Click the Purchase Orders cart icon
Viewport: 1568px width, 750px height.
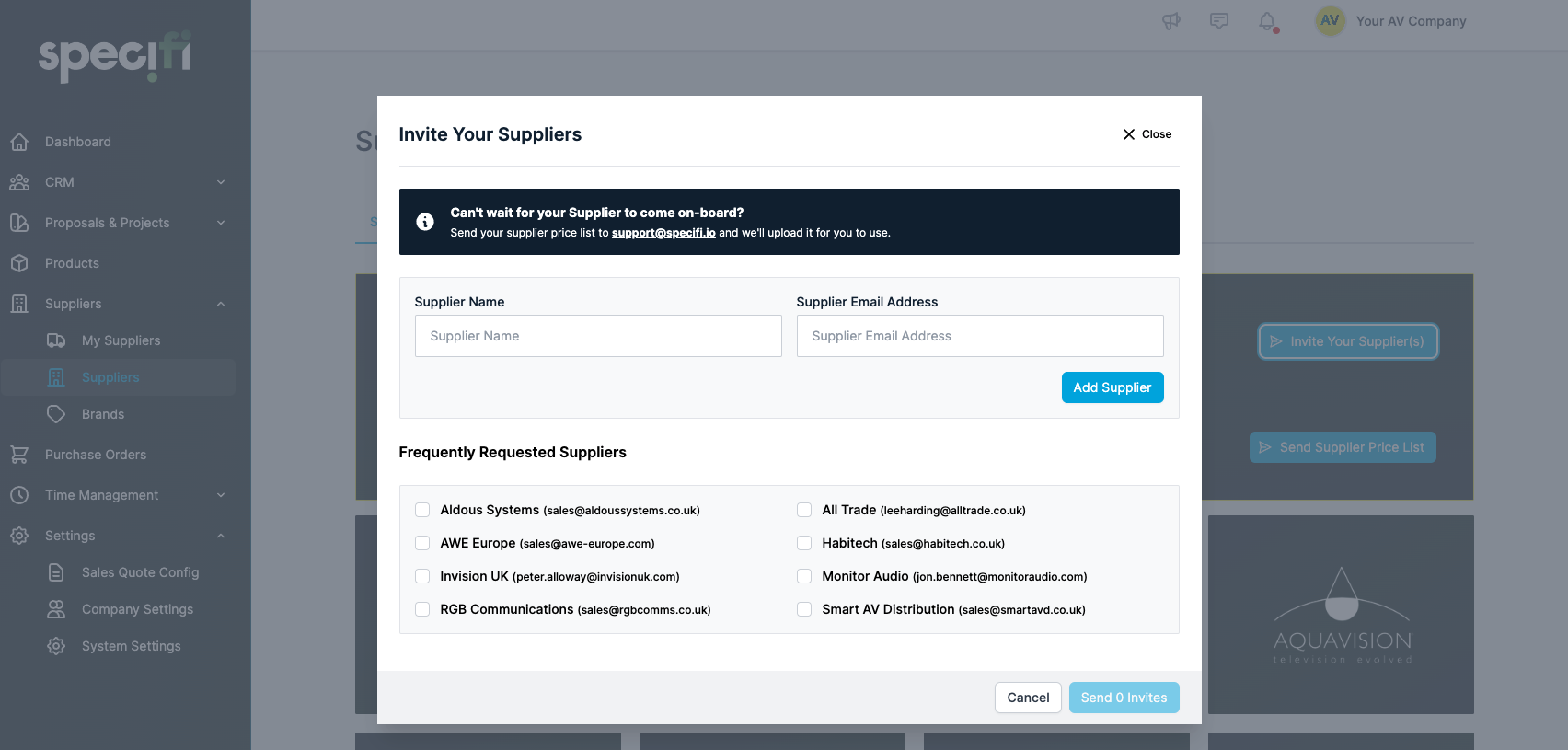[19, 455]
